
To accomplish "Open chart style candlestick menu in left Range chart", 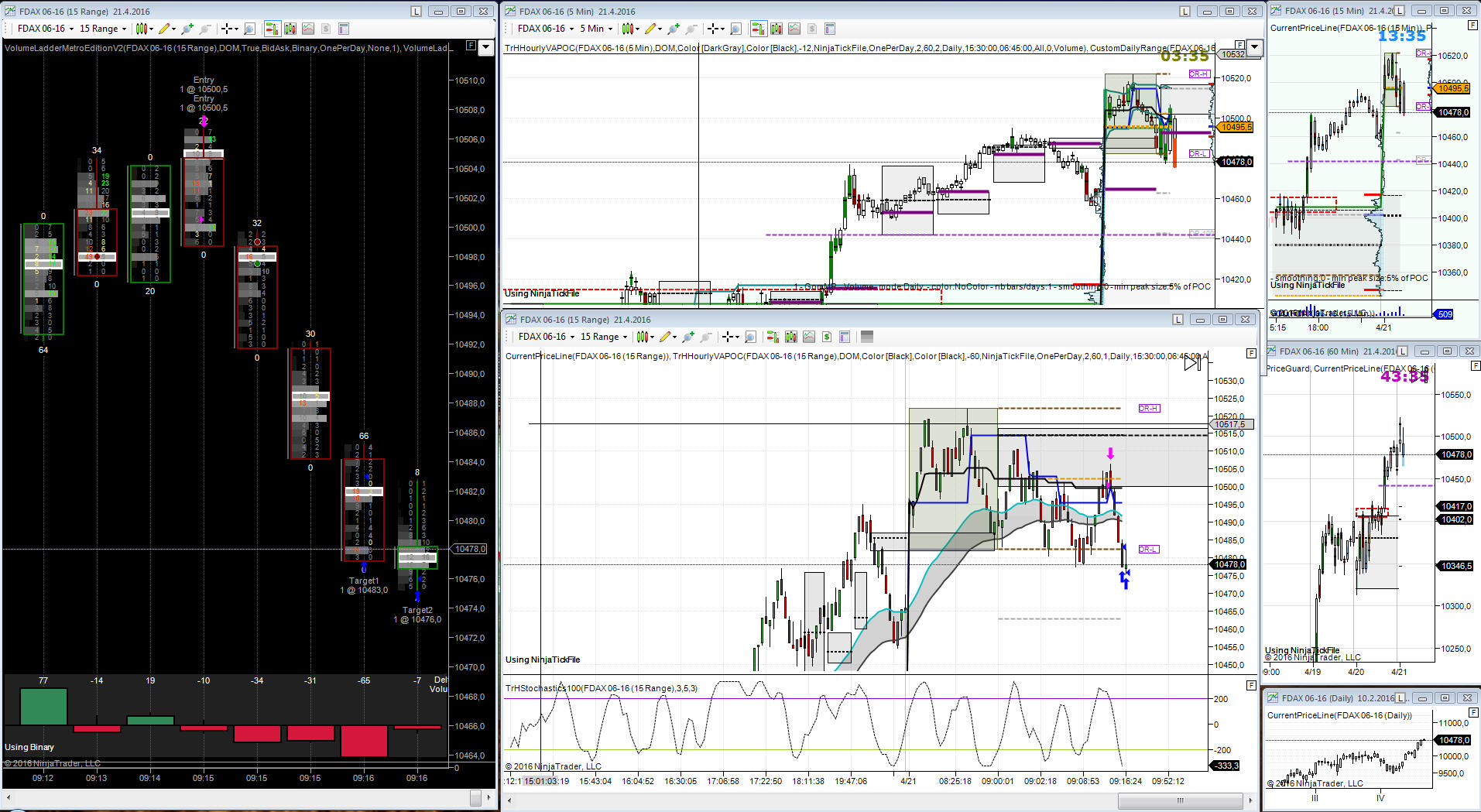I will pos(143,29).
